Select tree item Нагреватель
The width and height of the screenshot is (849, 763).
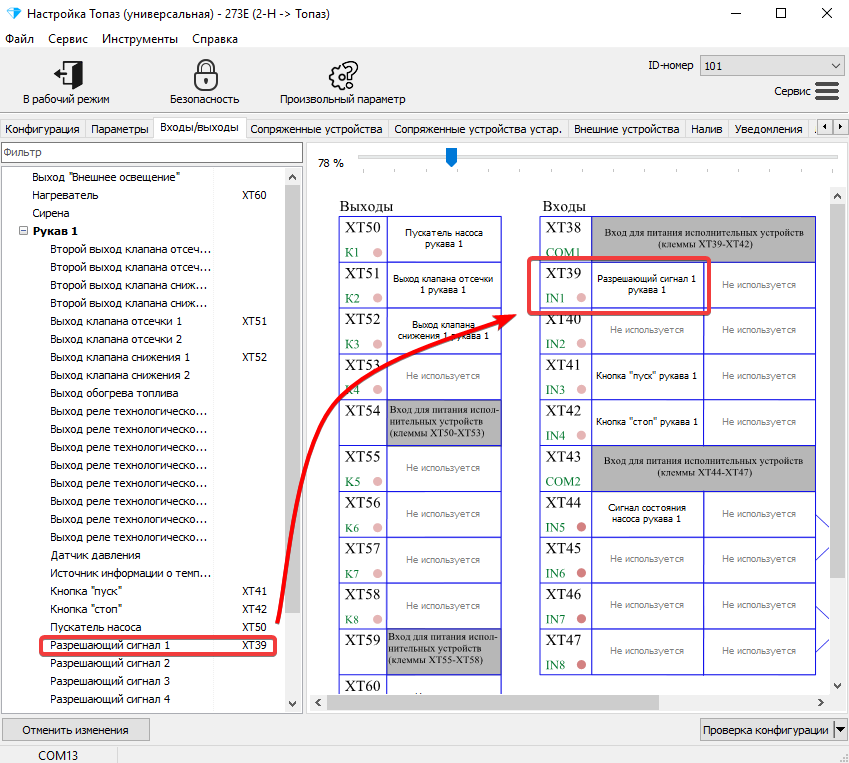(x=65, y=195)
